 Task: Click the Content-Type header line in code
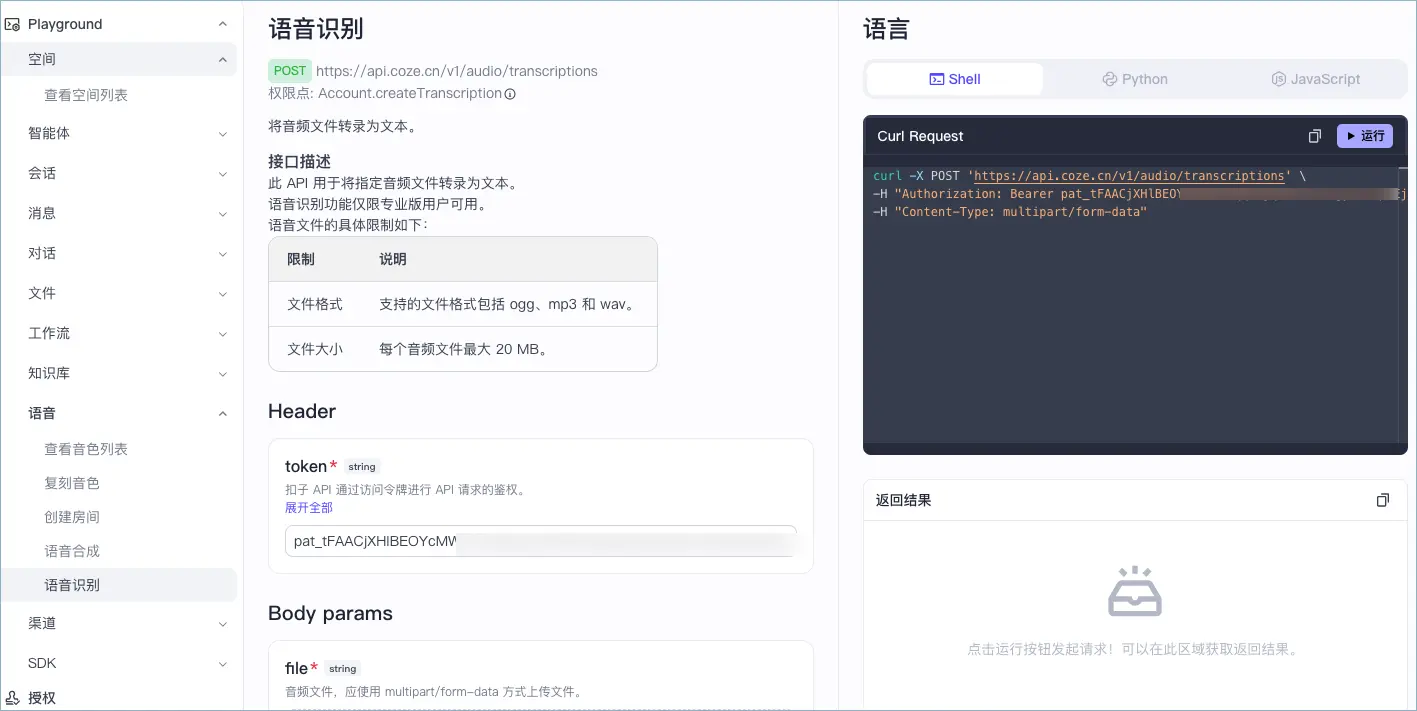click(1010, 212)
